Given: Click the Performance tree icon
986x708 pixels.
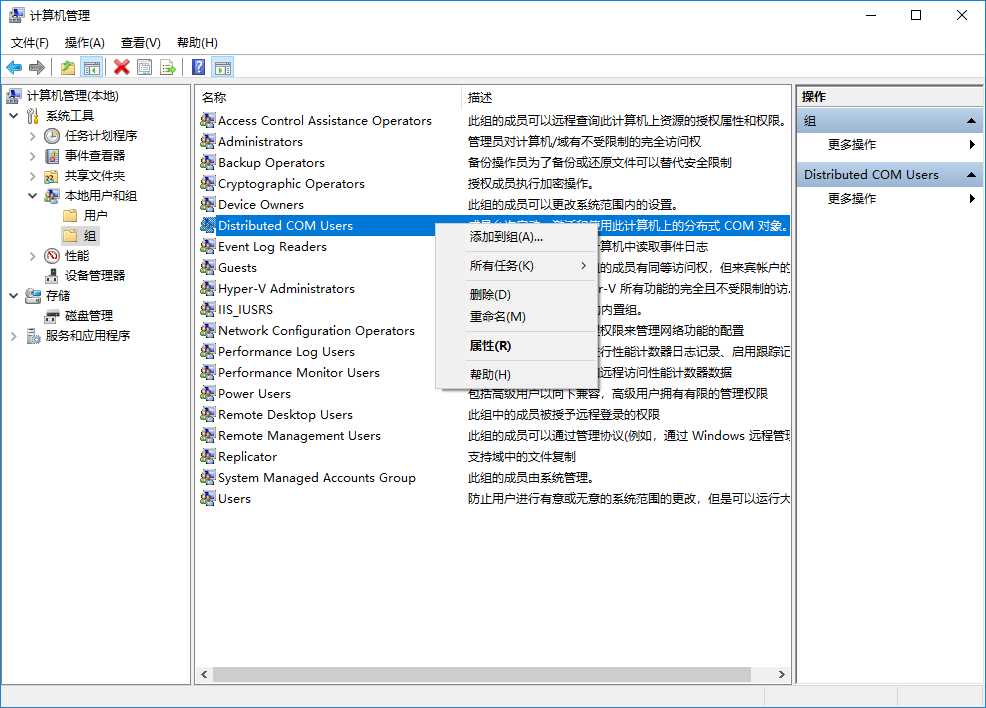Looking at the screenshot, I should pos(52,256).
